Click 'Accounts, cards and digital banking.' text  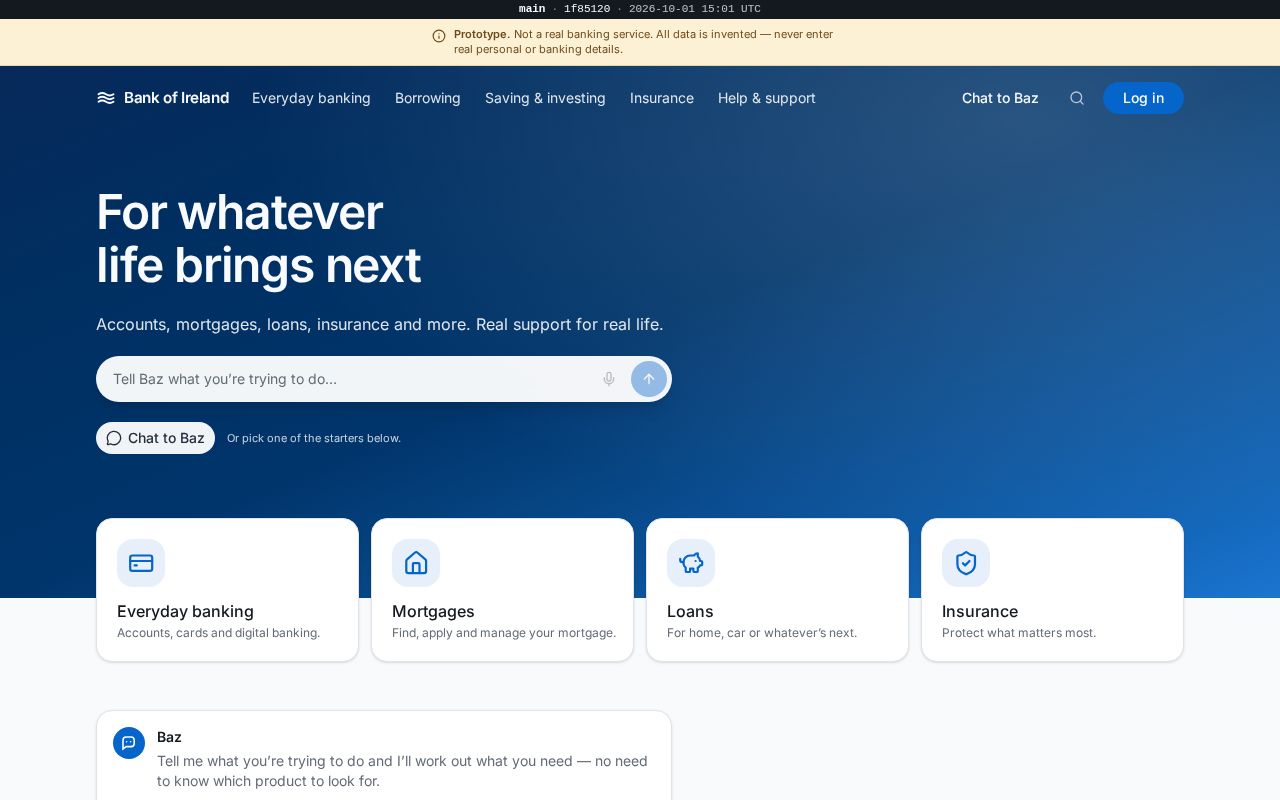[218, 633]
